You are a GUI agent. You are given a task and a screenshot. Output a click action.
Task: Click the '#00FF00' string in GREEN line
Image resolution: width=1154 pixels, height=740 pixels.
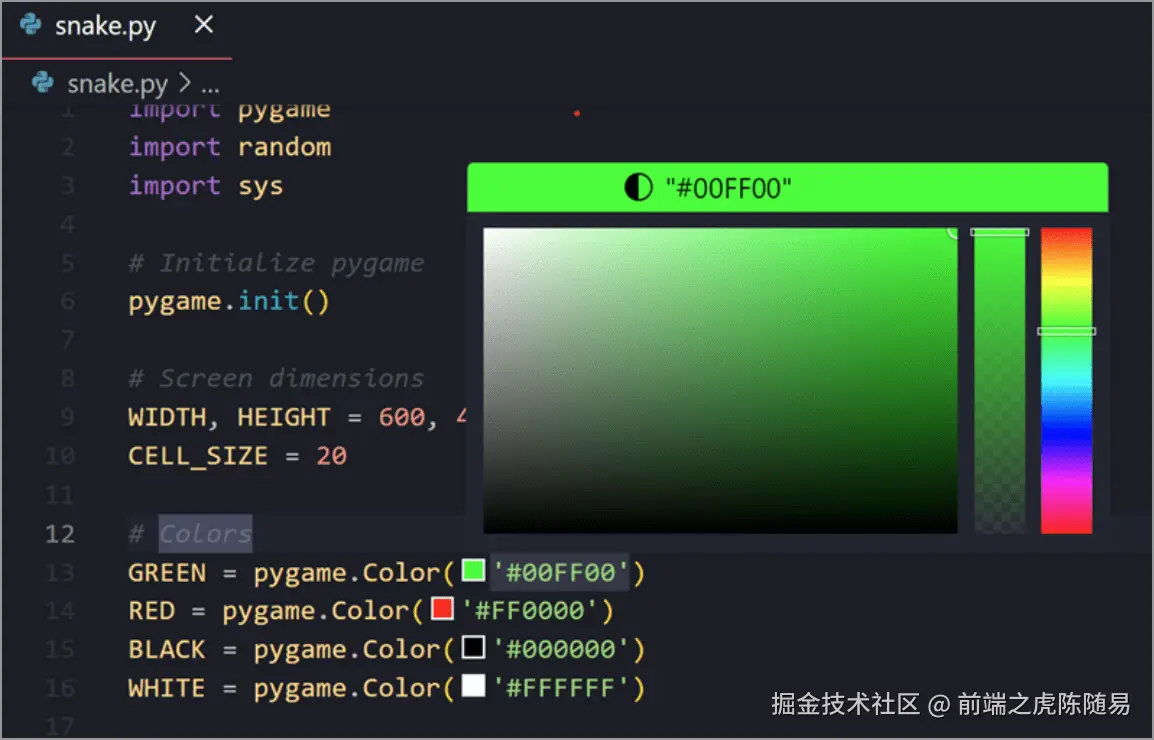coord(560,572)
